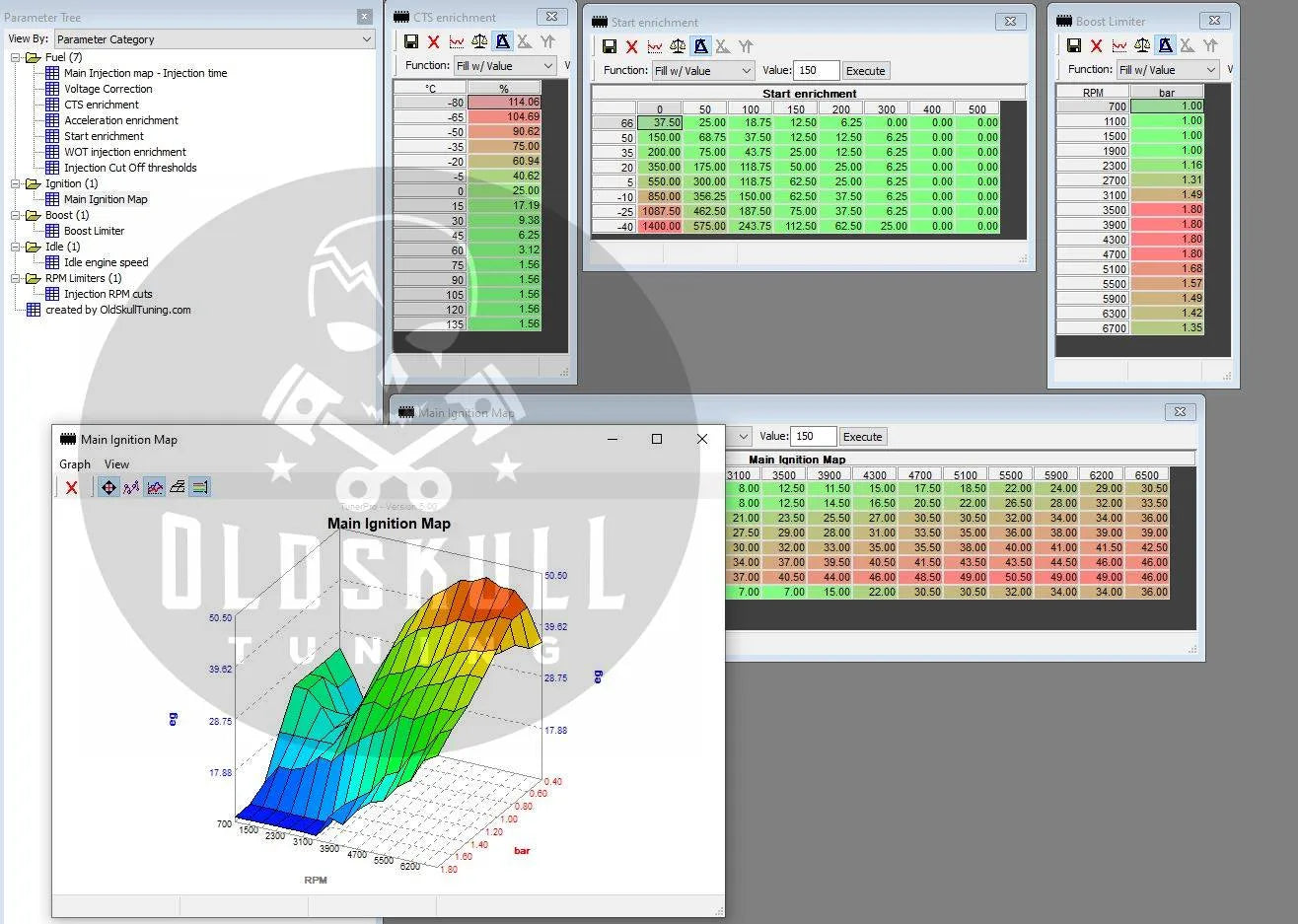This screenshot has width=1298, height=924.
Task: Close the Parameter Tree pane
Action: click(x=364, y=17)
